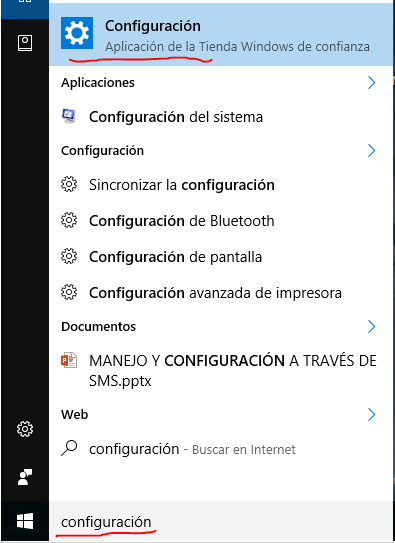This screenshot has height=543, width=395.
Task: Expand the Configuración category arrow
Action: (371, 150)
